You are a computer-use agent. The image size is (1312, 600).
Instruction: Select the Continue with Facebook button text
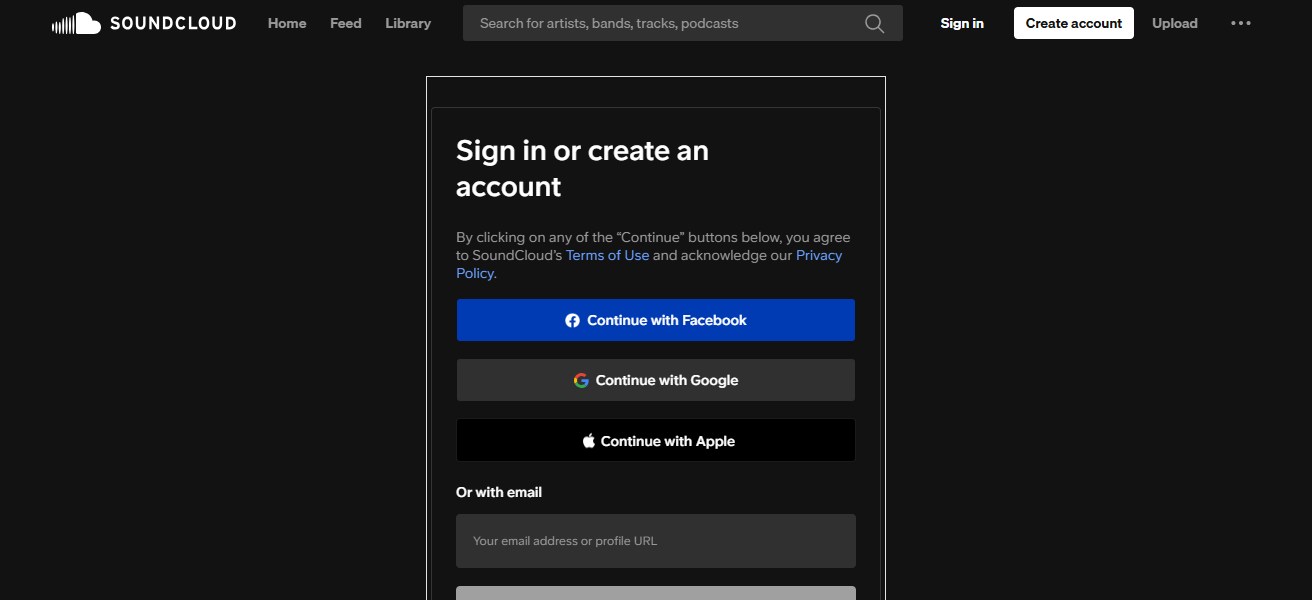pyautogui.click(x=667, y=321)
